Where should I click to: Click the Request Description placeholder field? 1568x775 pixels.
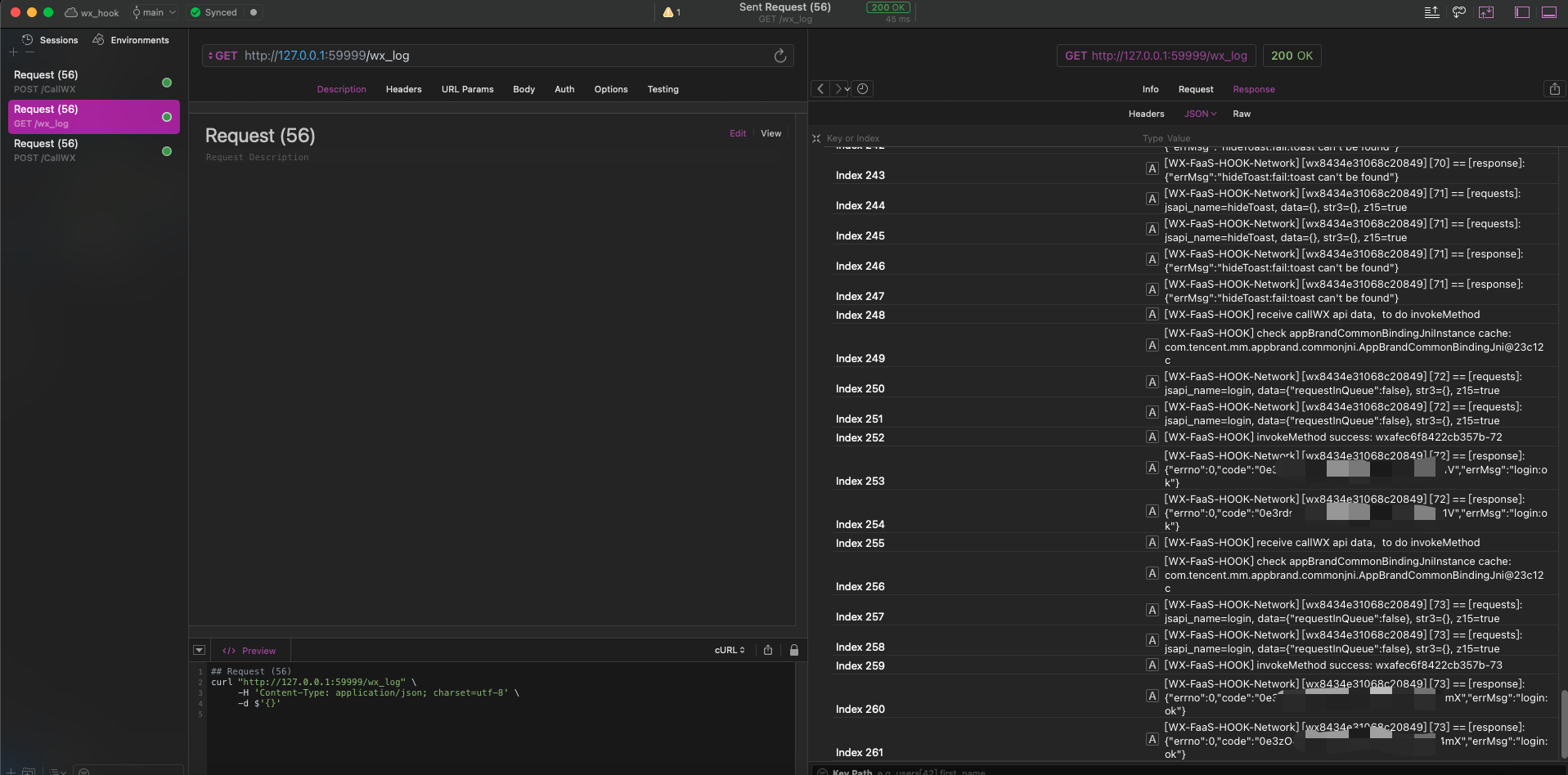click(258, 157)
